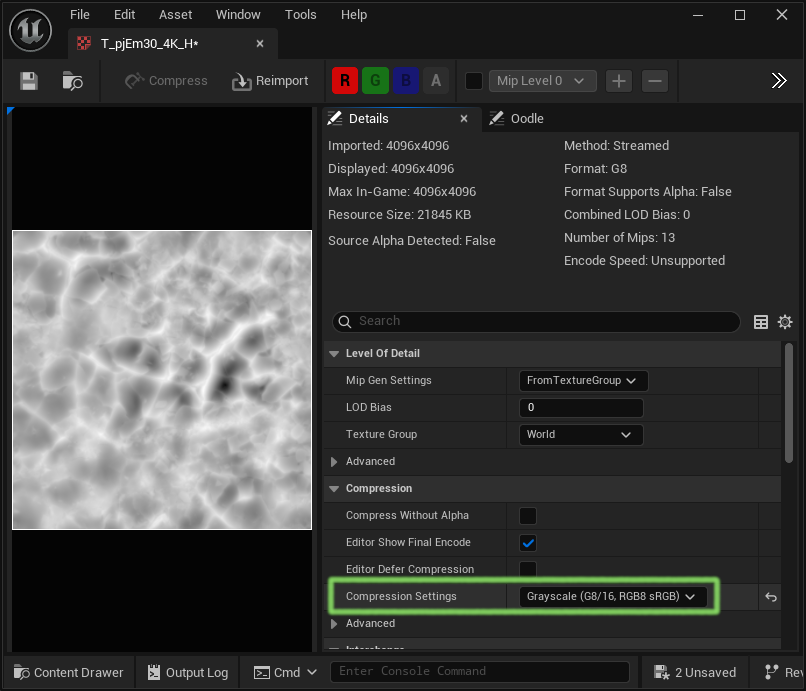Open the Mip Level 0 dropdown
Screen dimensions: 806x691
[542, 81]
